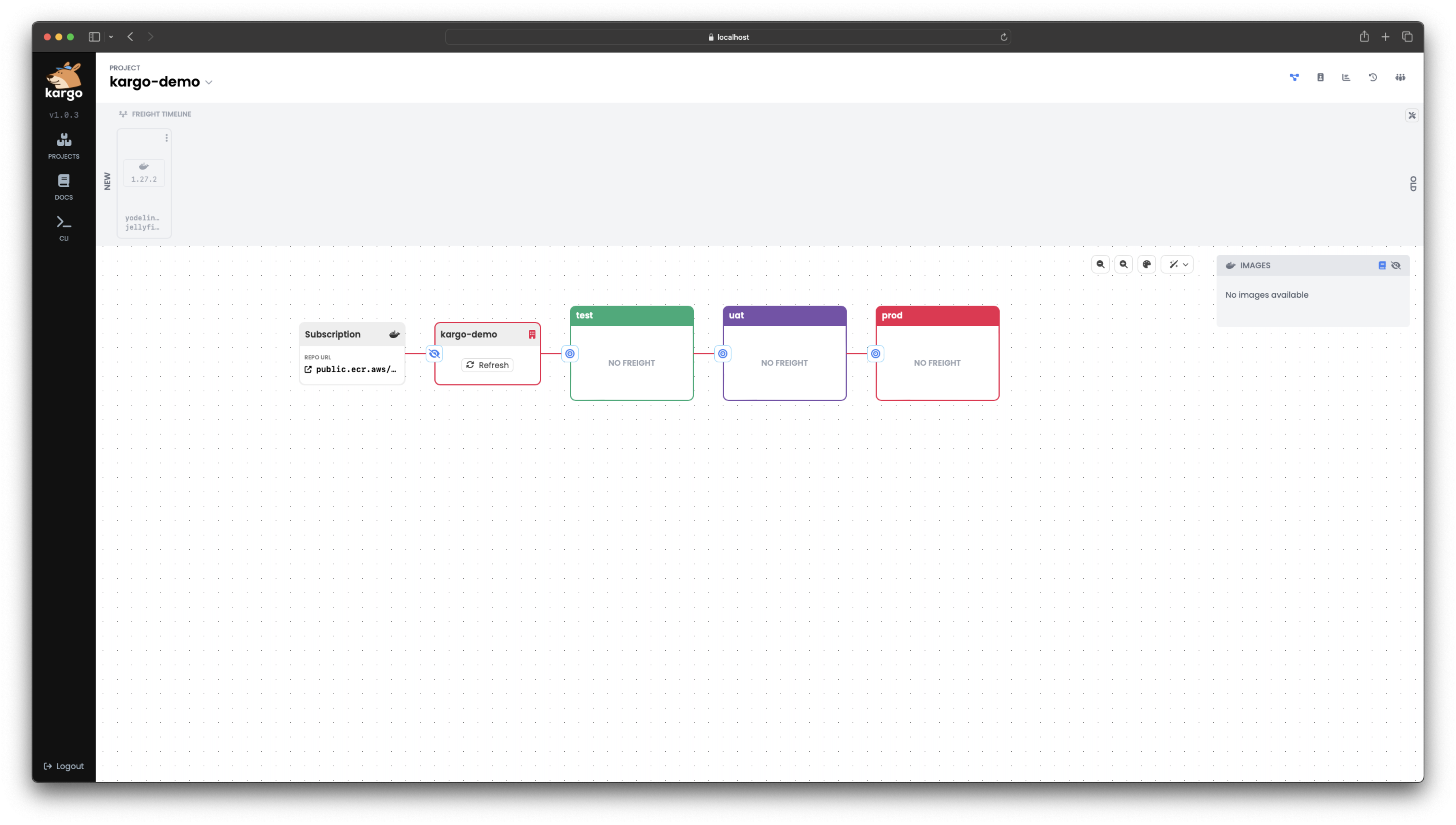The image size is (1456, 825).
Task: Click the Kargo logo in the sidebar
Action: tap(63, 81)
